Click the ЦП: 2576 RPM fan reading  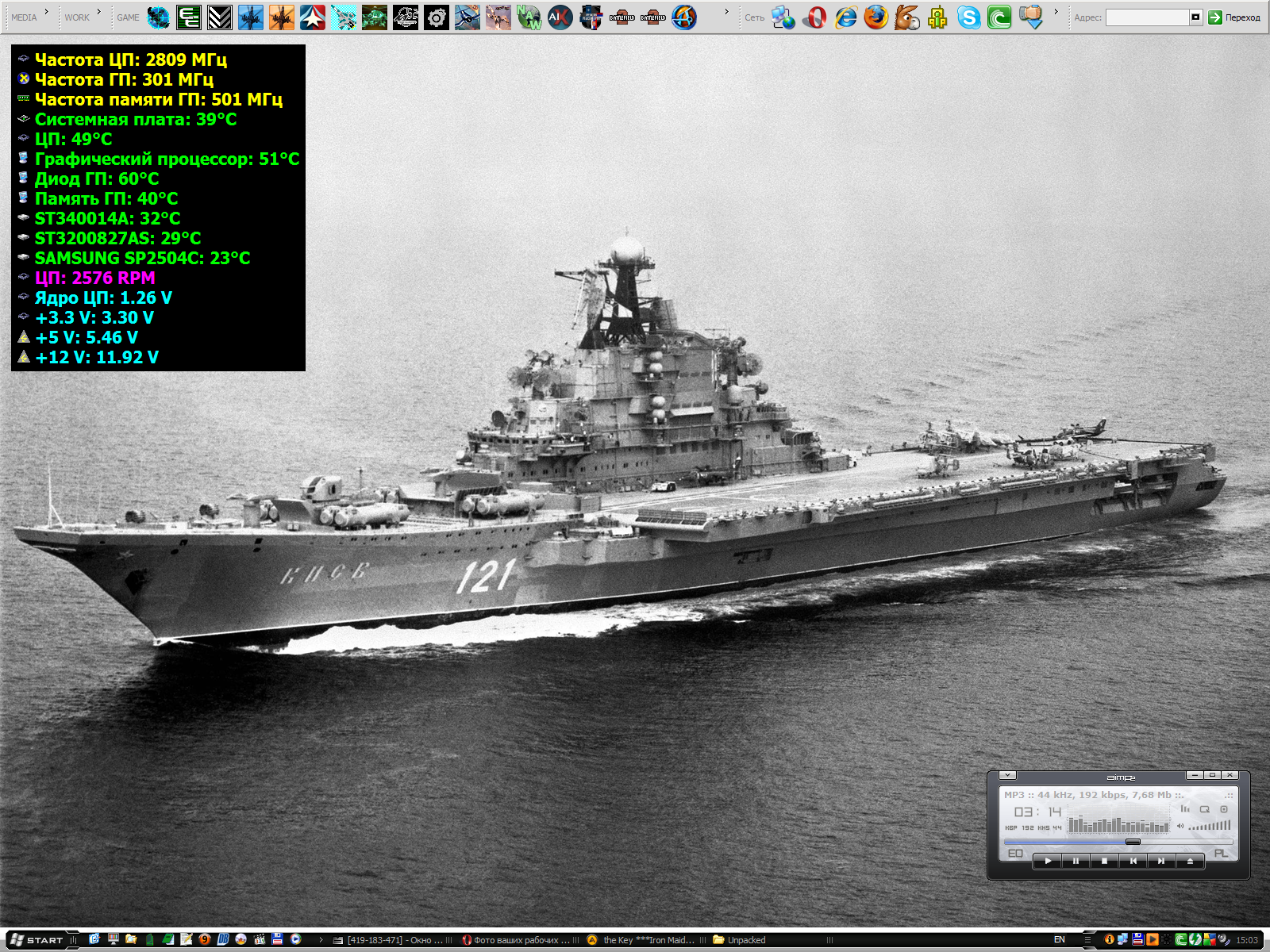pos(94,278)
